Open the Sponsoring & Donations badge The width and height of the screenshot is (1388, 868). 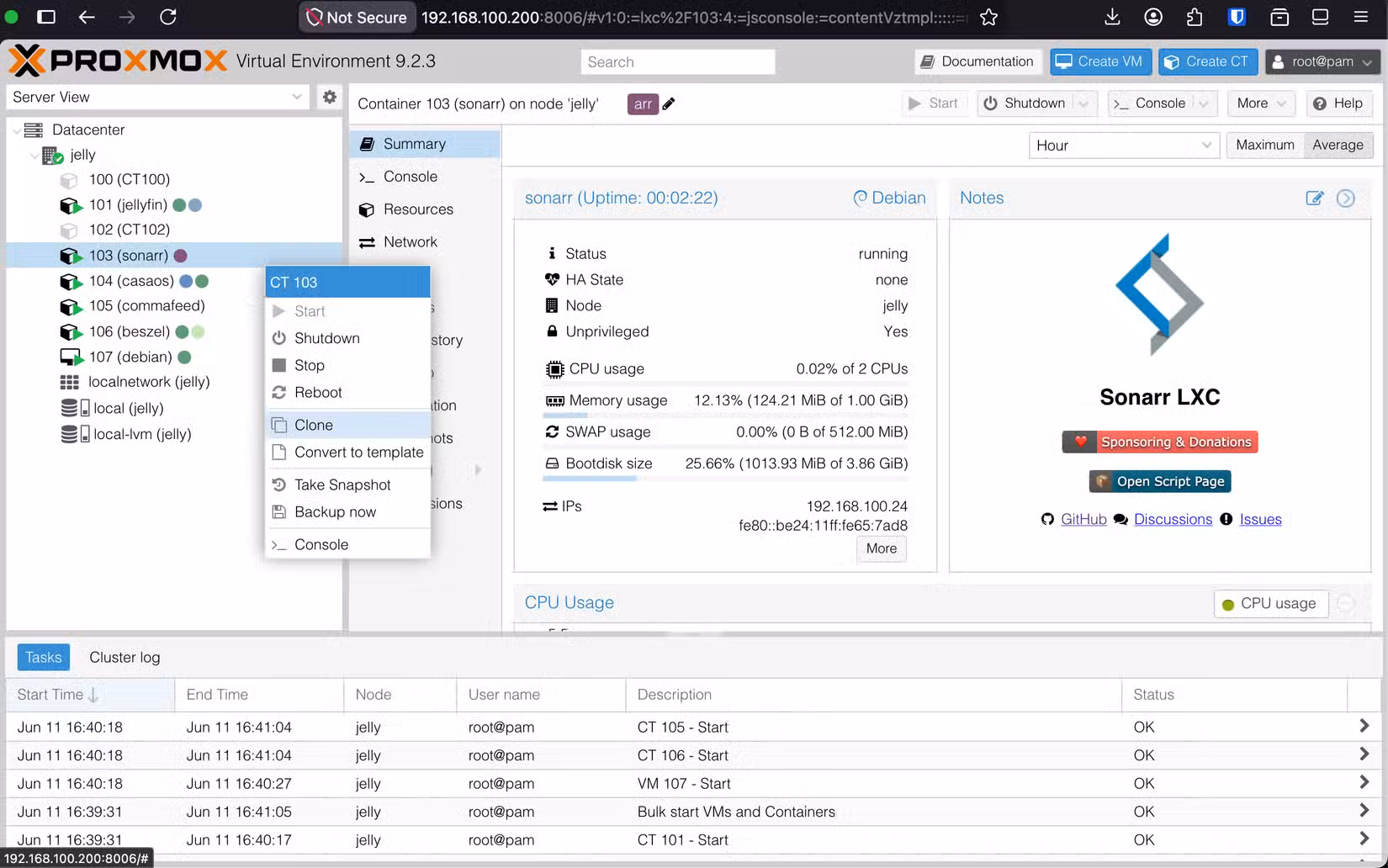(x=1160, y=442)
